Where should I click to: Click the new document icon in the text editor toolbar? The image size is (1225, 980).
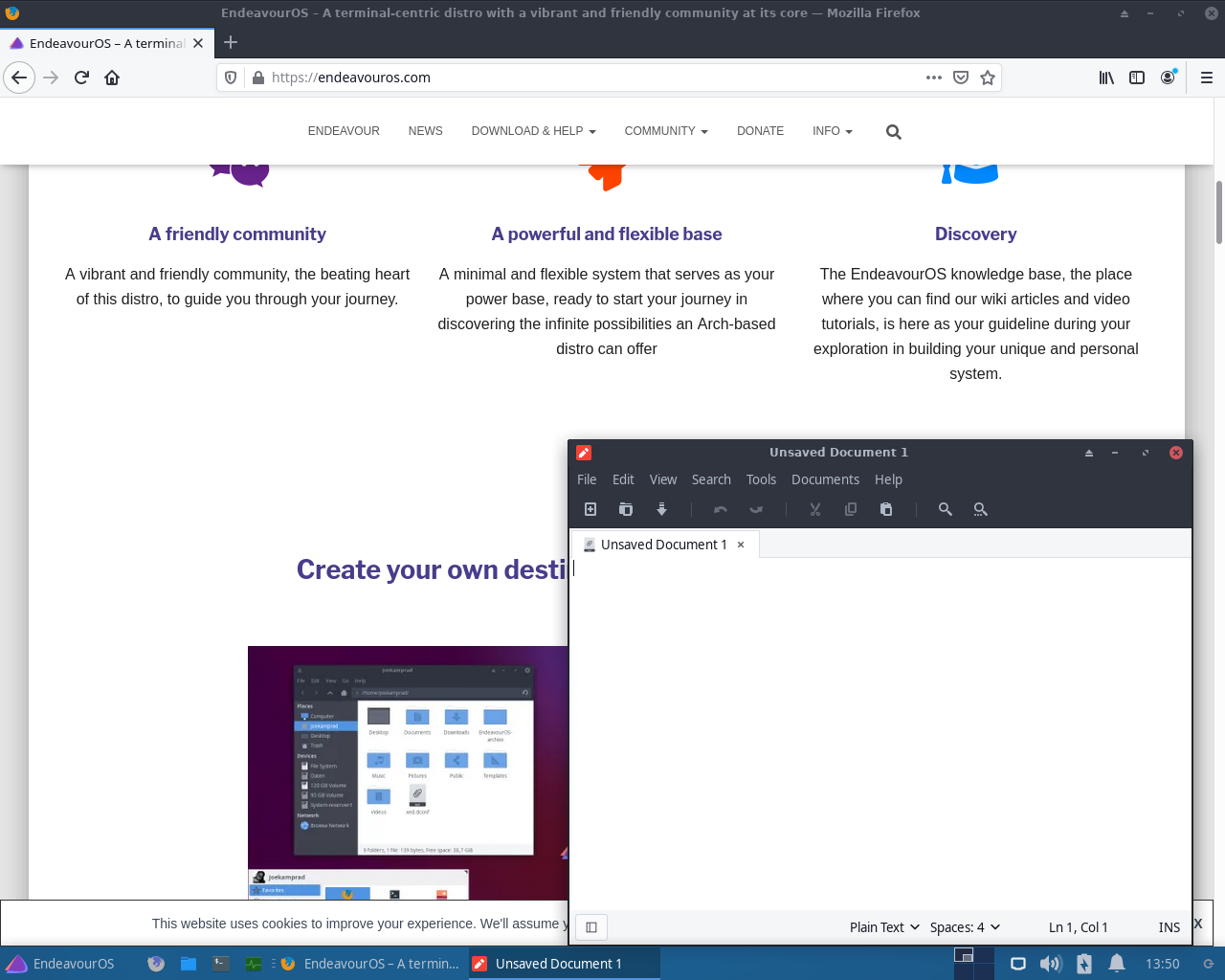pos(590,509)
